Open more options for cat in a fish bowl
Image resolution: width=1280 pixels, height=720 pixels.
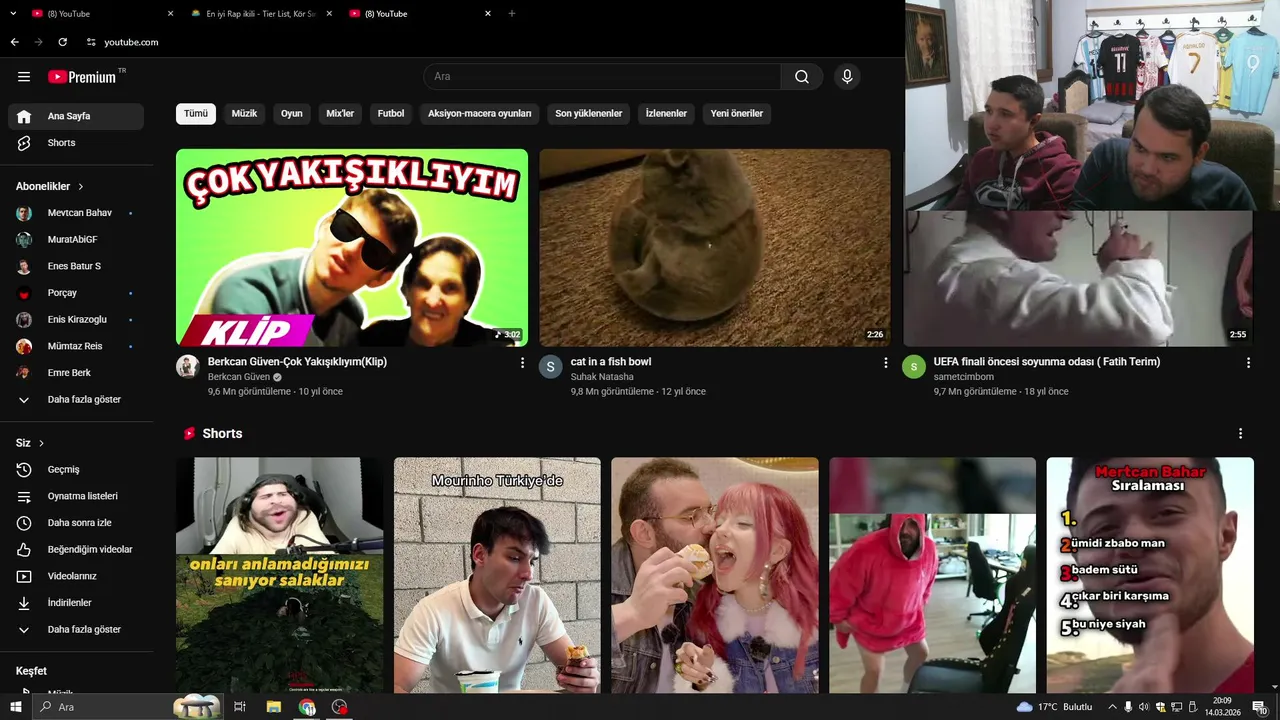click(x=885, y=363)
